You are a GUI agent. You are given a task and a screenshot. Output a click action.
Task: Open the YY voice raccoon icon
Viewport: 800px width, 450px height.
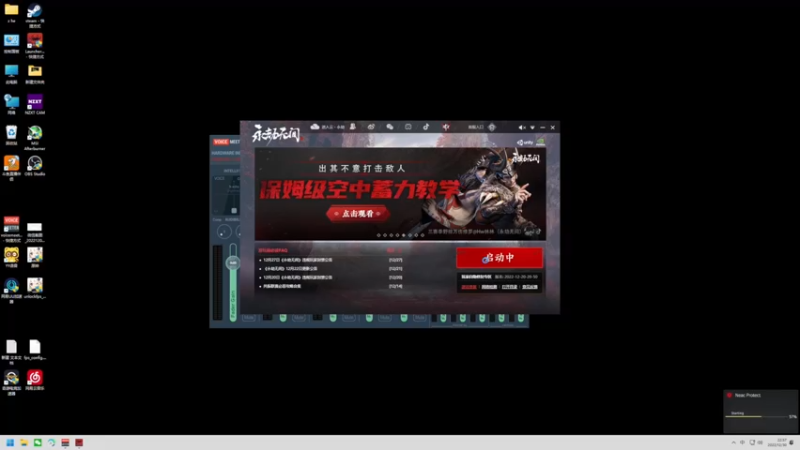pos(11,258)
